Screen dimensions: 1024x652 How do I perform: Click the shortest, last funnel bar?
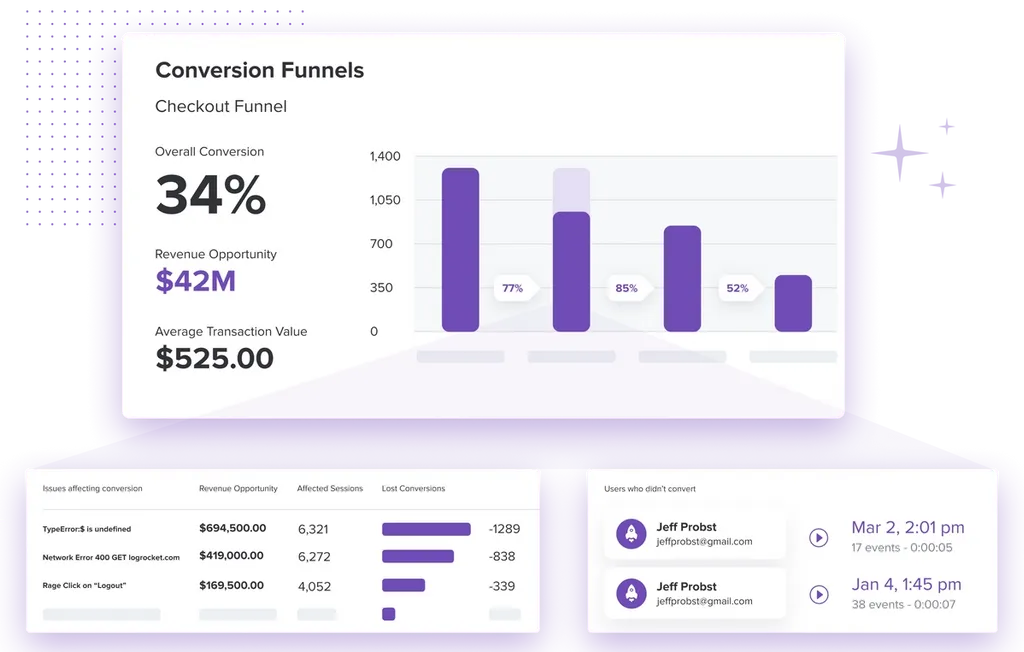(x=793, y=303)
